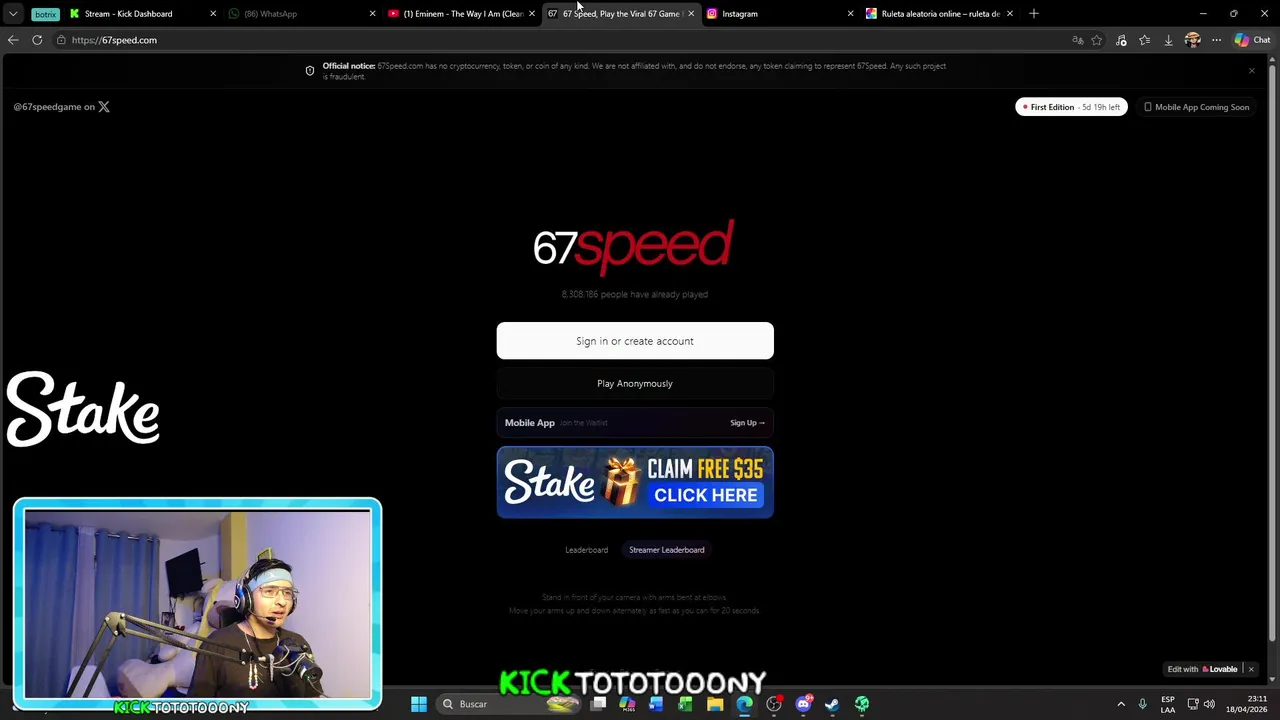Screen dimensions: 1280x720
Task: Switch to the Eminem YouTube tab
Action: pos(462,14)
